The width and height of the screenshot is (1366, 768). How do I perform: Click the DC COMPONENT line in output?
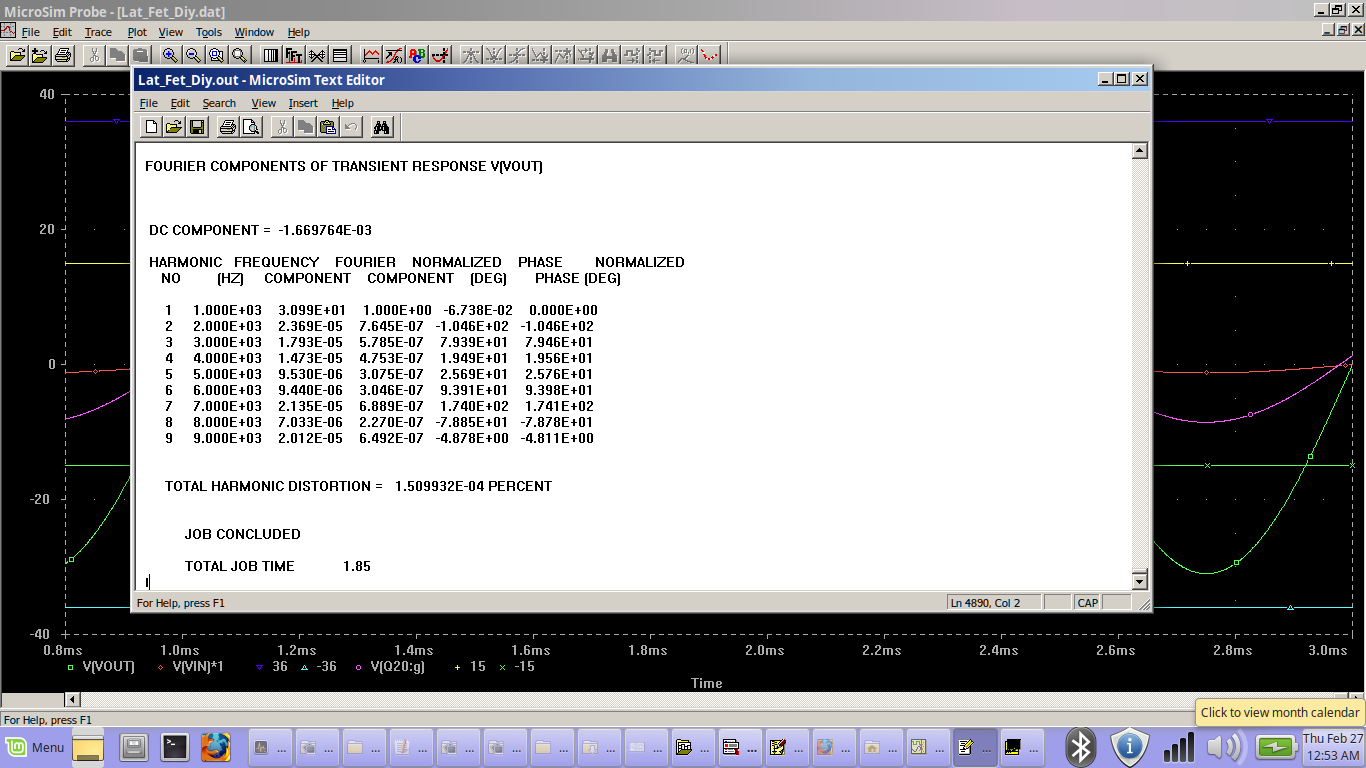[x=260, y=230]
